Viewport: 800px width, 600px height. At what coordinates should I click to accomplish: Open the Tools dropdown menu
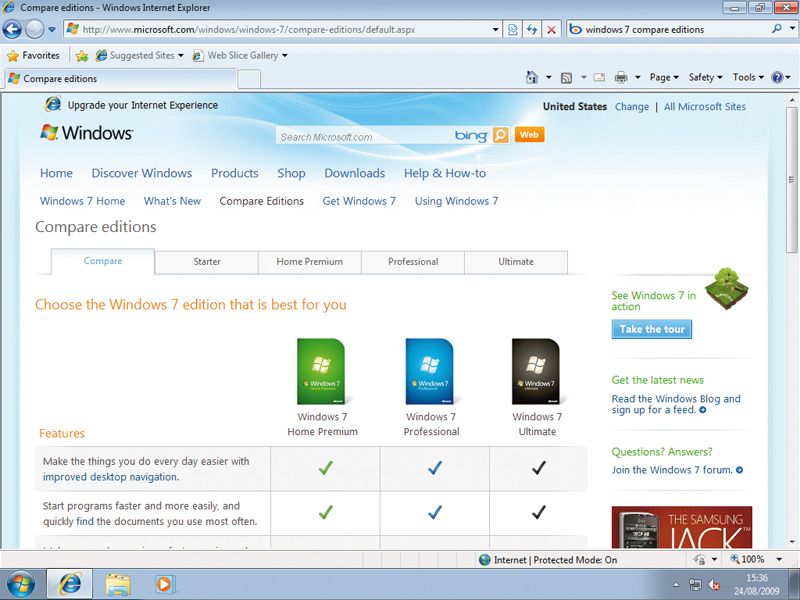point(747,78)
